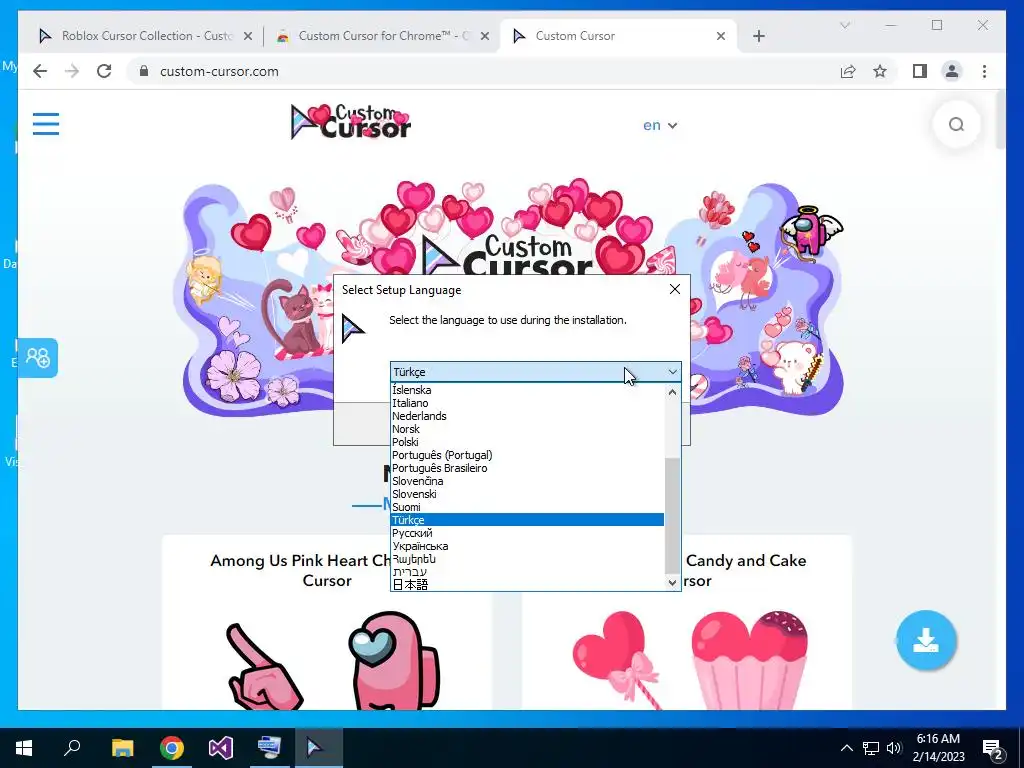Viewport: 1024px width, 768px height.
Task: Click the Custom Cursor site logo
Action: pos(351,122)
